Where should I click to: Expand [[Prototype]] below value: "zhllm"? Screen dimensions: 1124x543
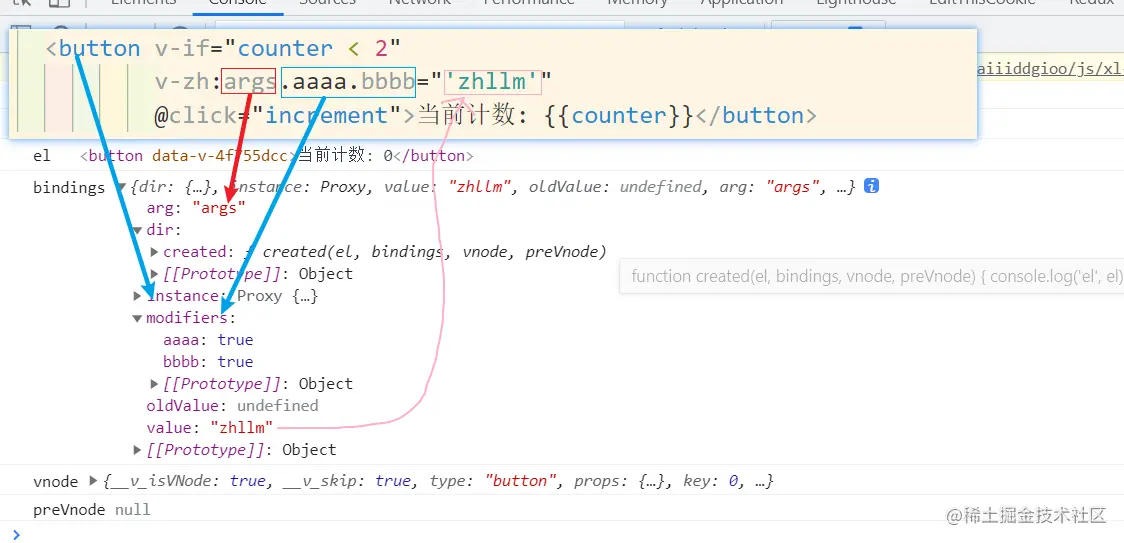point(138,450)
